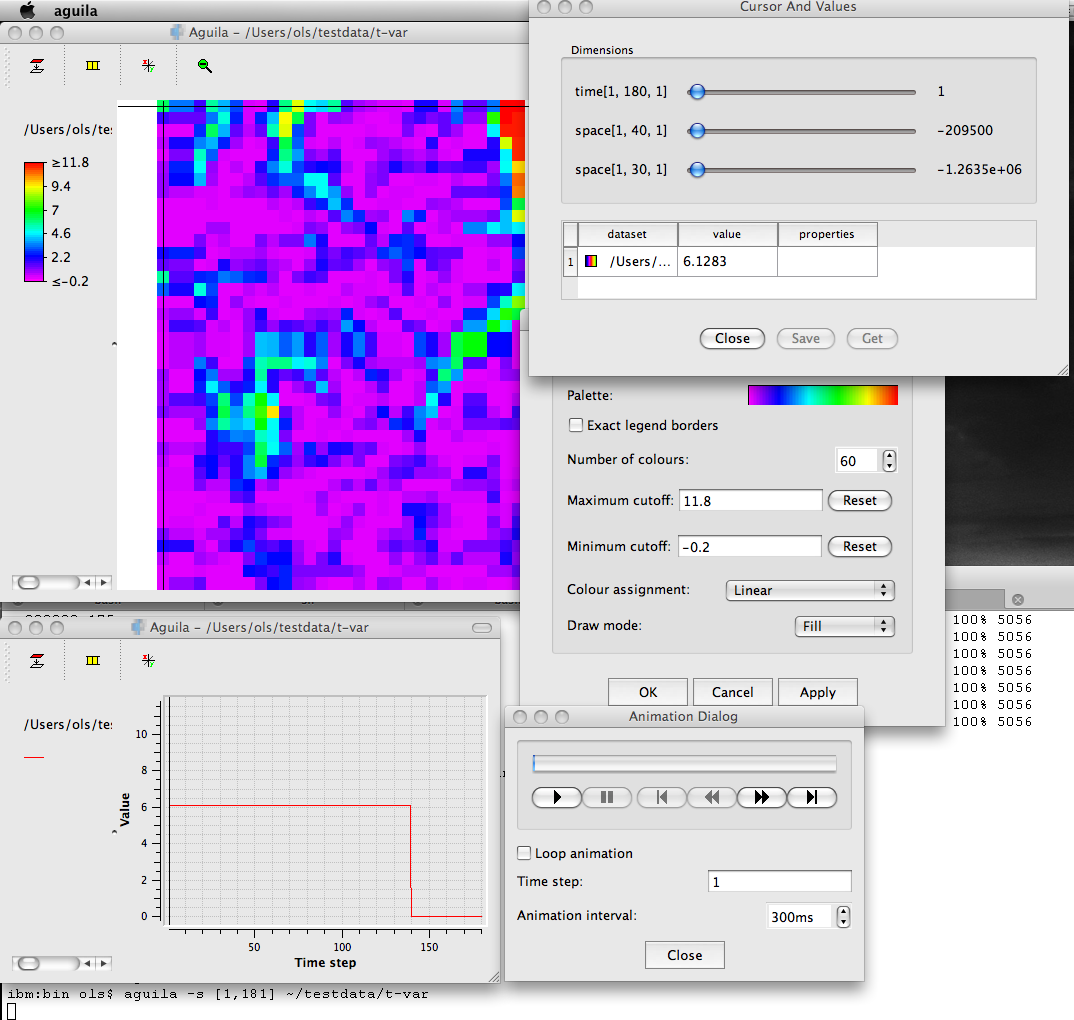The width and height of the screenshot is (1074, 1020).
Task: Click the Animation interval stepper arrows
Action: click(x=843, y=917)
